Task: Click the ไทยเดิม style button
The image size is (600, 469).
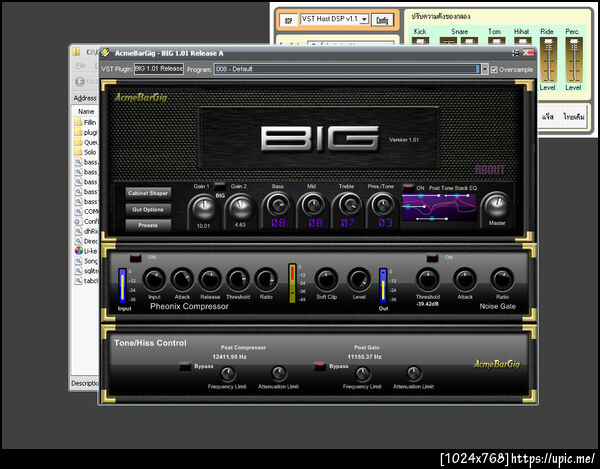Action: [573, 117]
